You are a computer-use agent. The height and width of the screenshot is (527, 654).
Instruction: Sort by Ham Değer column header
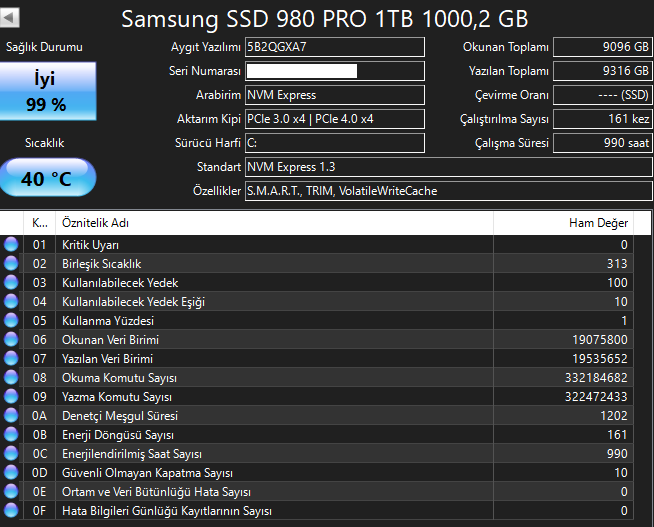pyautogui.click(x=563, y=223)
